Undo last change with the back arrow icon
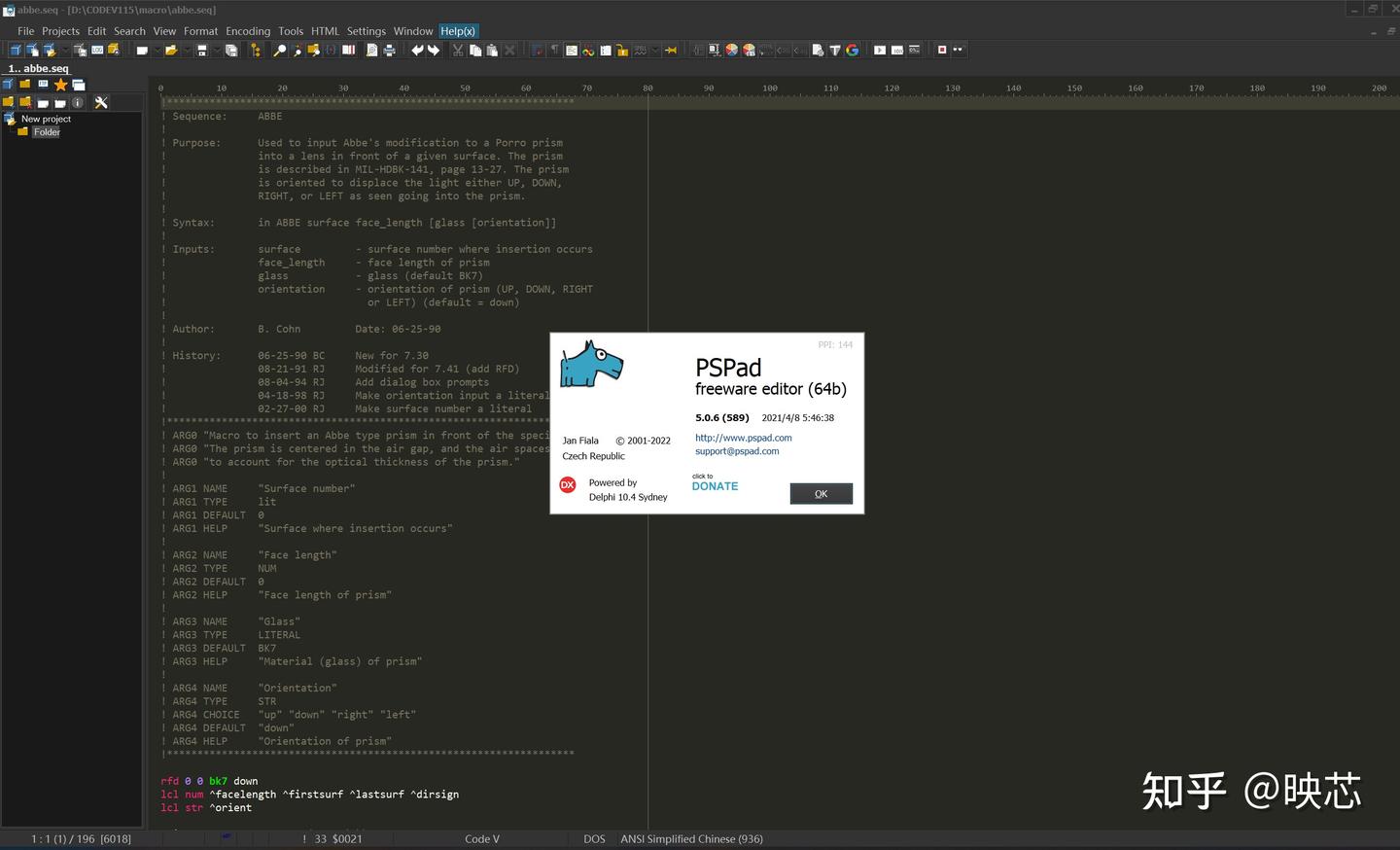The height and width of the screenshot is (850, 1400). (416, 51)
